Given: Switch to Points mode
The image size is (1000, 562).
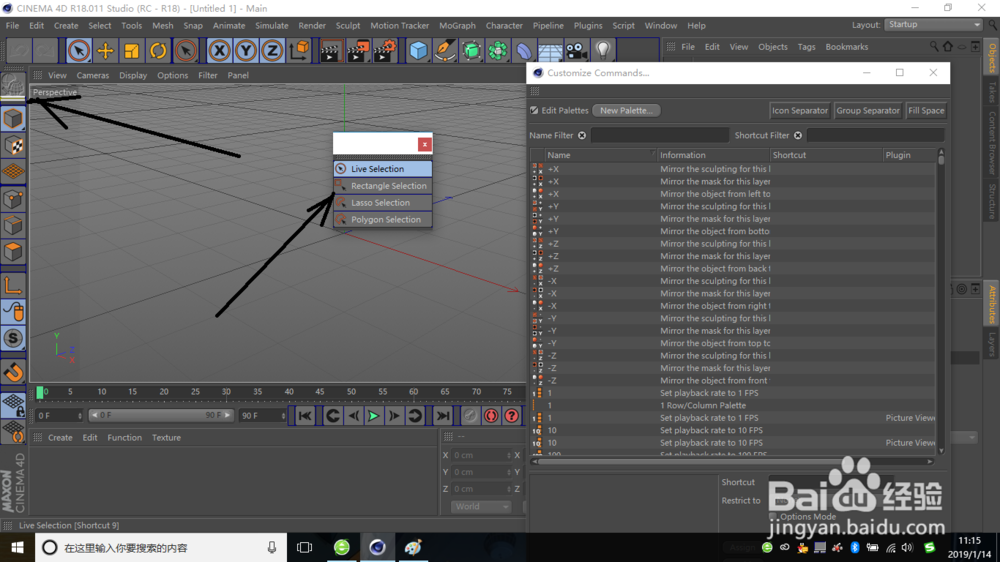Looking at the screenshot, I should (13, 199).
